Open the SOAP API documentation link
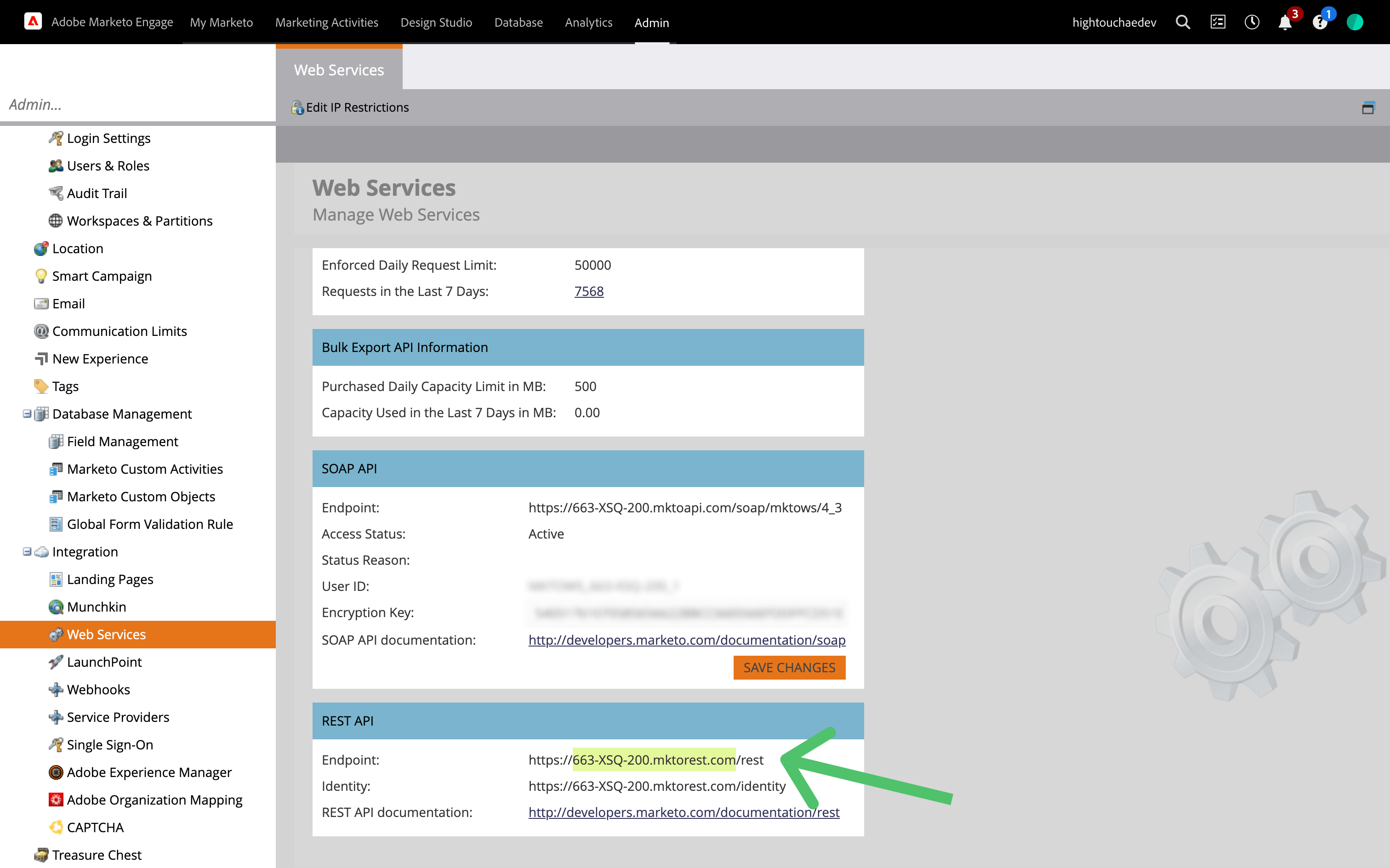Image resolution: width=1390 pixels, height=868 pixels. pyautogui.click(x=687, y=640)
